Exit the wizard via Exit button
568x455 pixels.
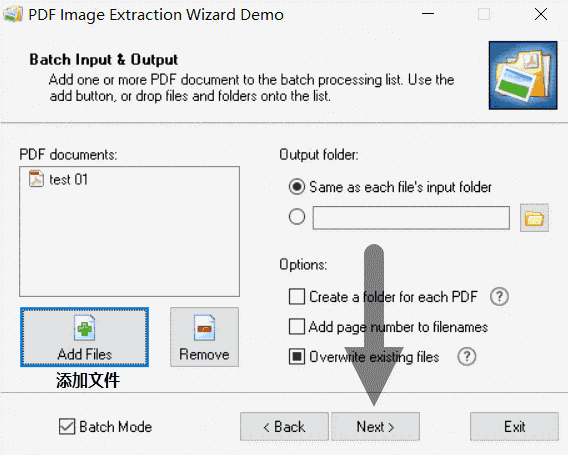coord(514,426)
